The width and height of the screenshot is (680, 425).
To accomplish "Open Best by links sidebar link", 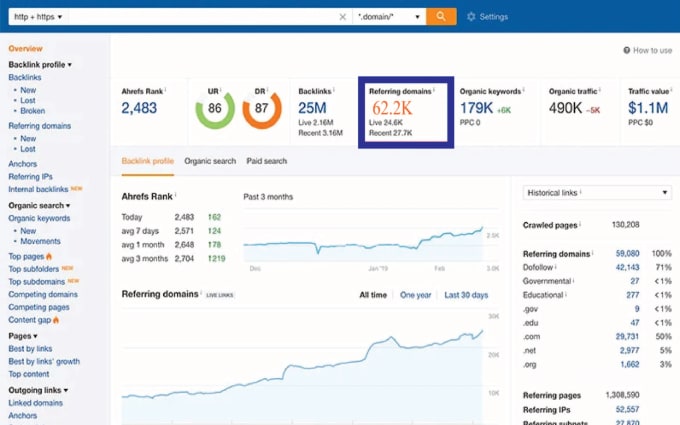I will [x=30, y=349].
